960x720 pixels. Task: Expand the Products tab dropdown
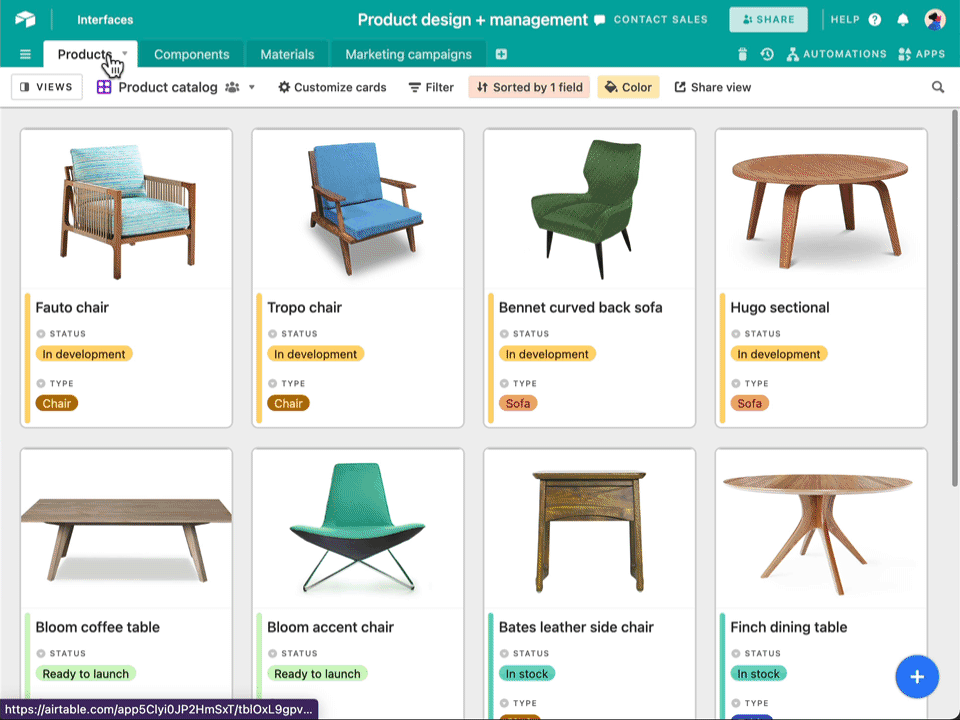(124, 54)
